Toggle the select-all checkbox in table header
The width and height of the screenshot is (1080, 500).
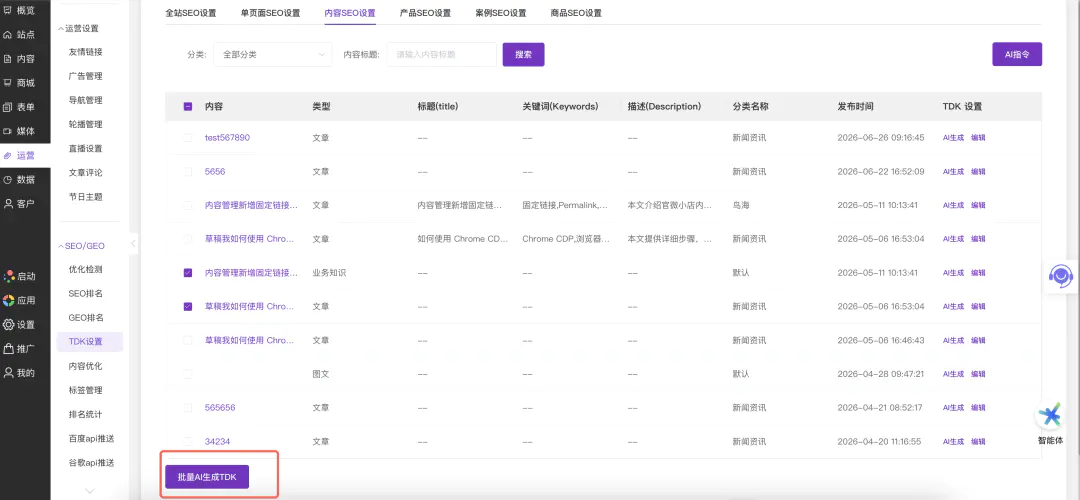point(188,107)
